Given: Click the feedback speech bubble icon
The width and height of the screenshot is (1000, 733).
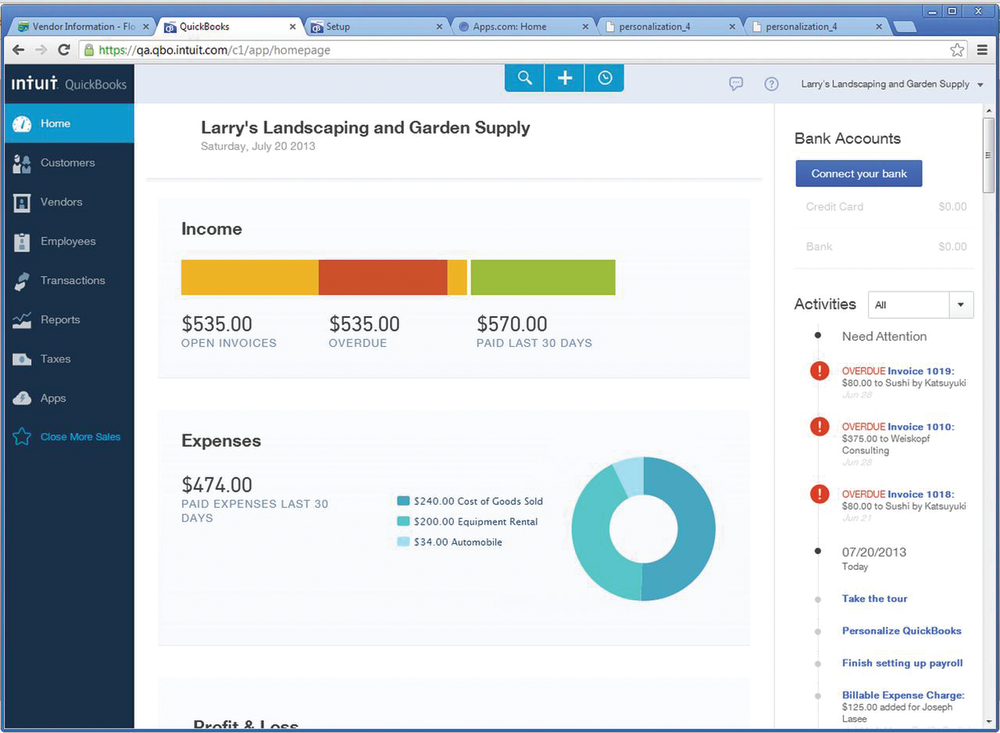Looking at the screenshot, I should pos(736,84).
